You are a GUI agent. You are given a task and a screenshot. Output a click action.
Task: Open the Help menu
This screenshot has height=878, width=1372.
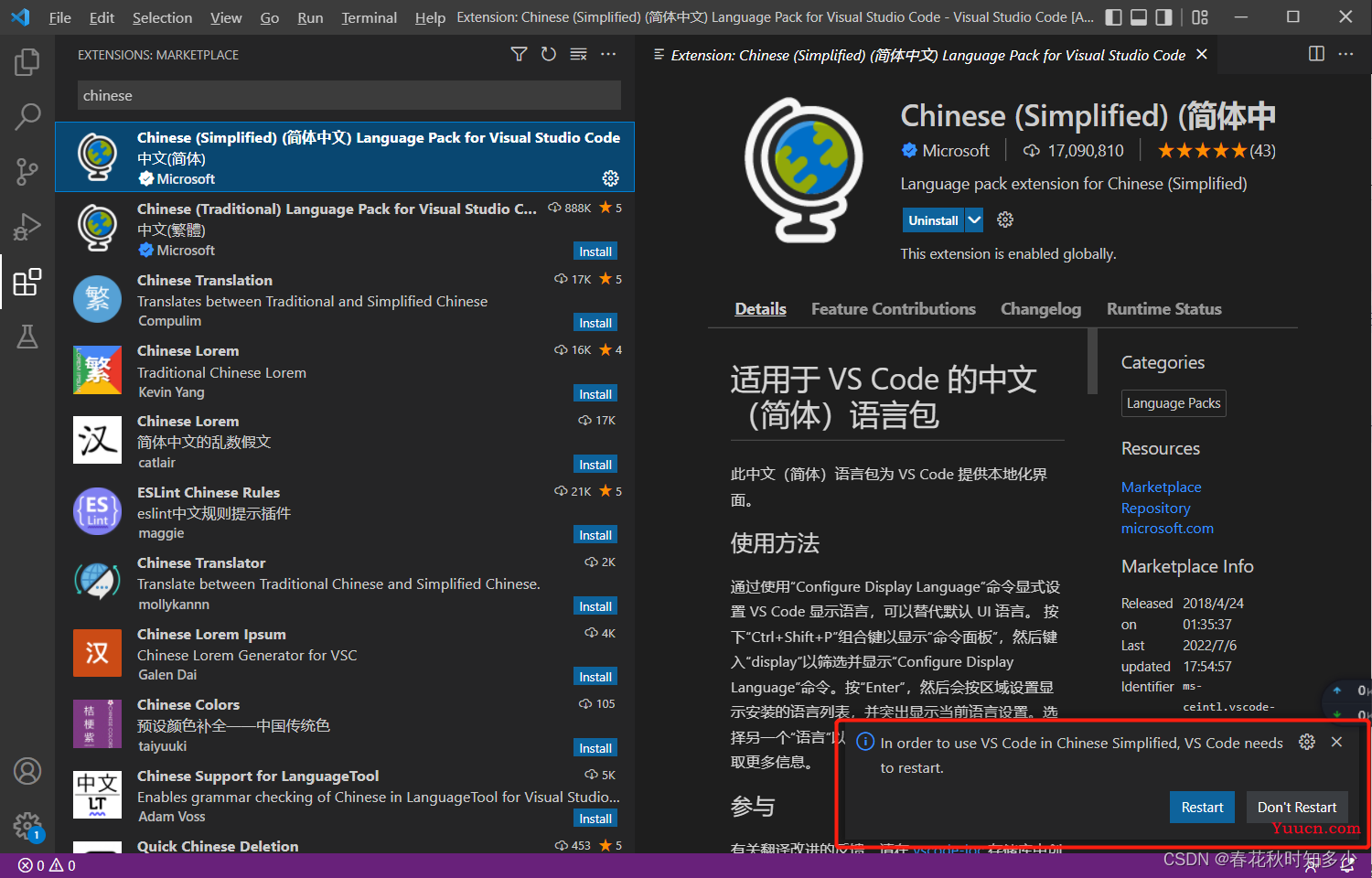click(430, 17)
